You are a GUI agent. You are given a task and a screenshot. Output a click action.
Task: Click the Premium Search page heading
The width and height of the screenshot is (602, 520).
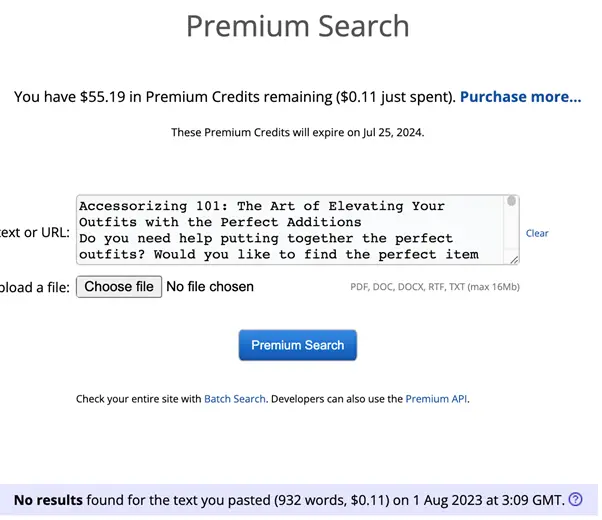click(298, 26)
